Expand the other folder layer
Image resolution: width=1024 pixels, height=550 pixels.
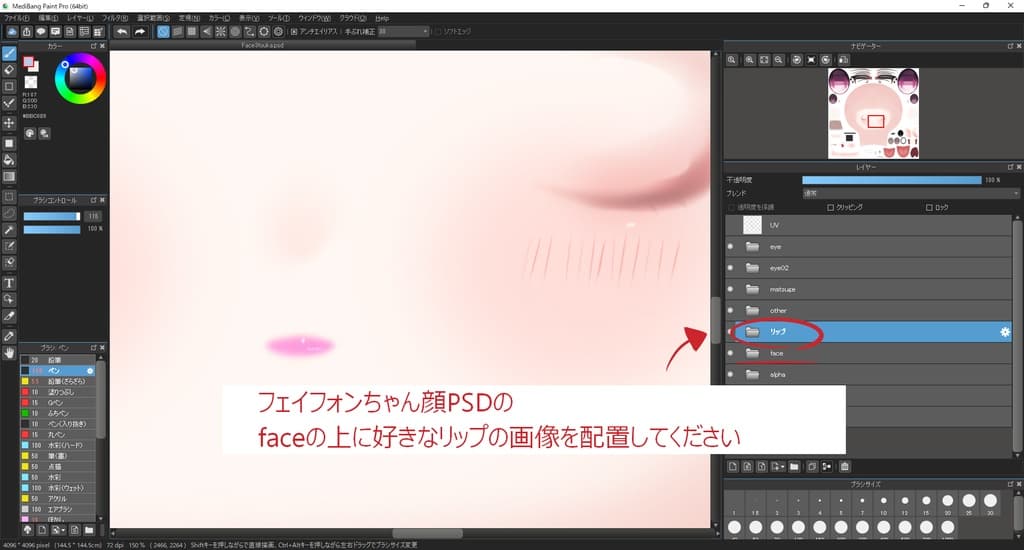click(x=752, y=310)
